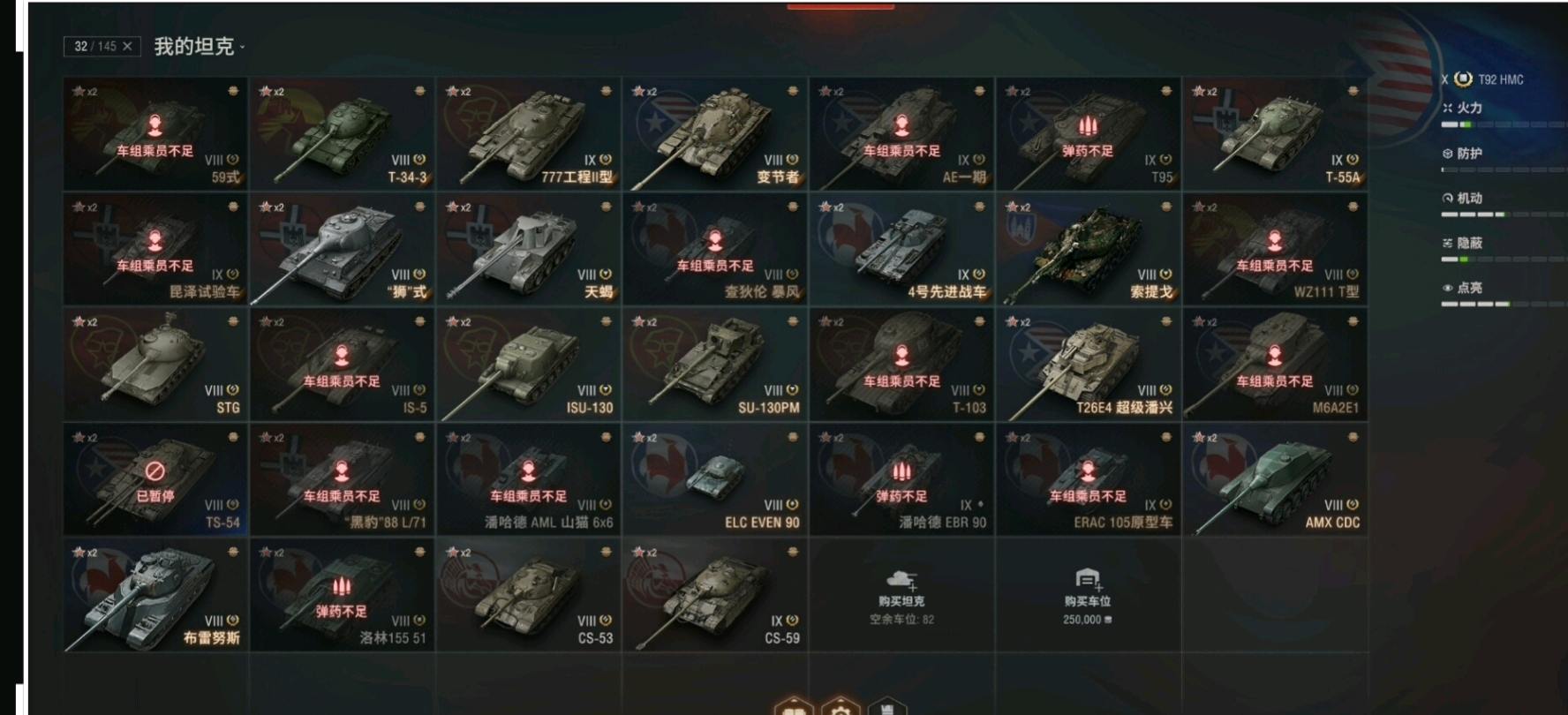Click the ammo shortage icon on T95

click(1088, 125)
